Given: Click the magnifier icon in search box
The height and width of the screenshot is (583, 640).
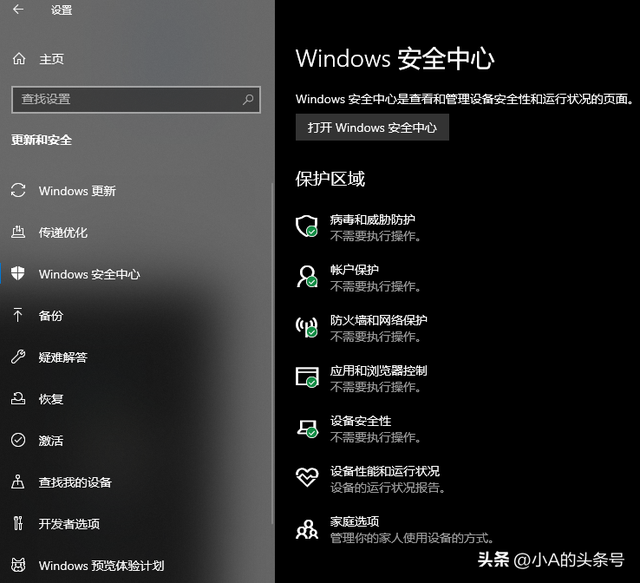Looking at the screenshot, I should 248,99.
